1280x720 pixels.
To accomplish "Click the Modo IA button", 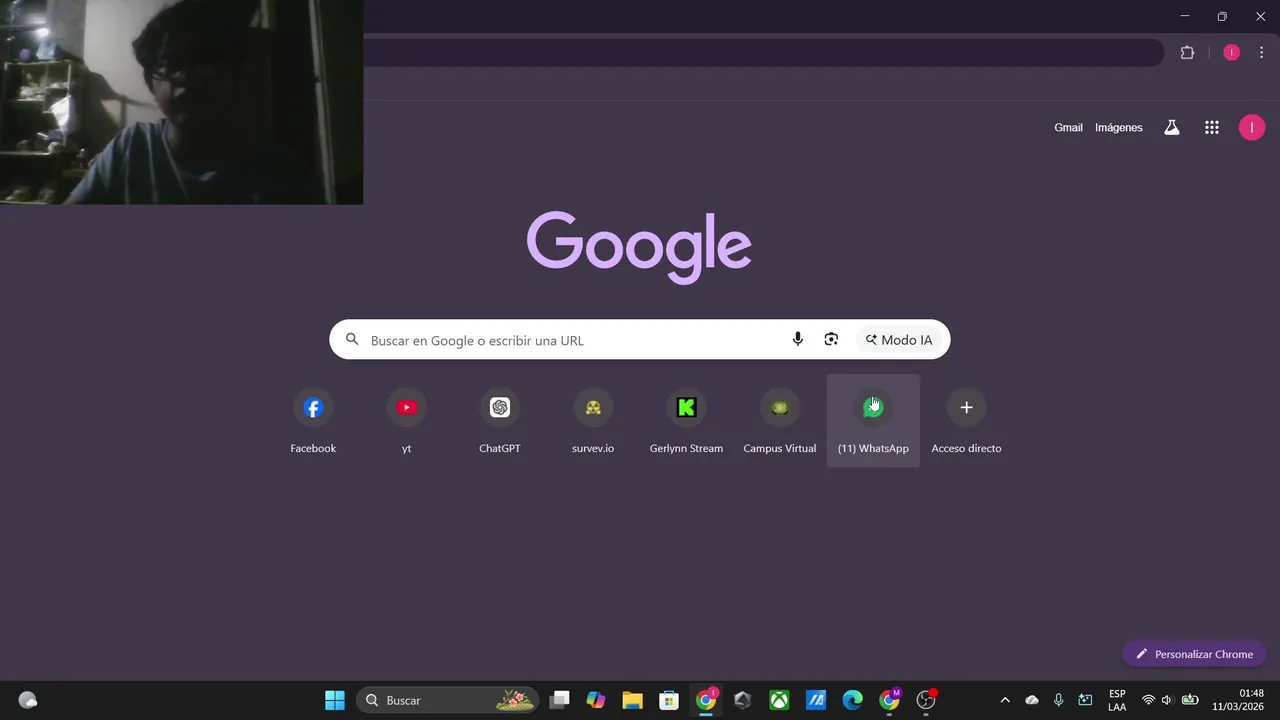I will point(899,340).
